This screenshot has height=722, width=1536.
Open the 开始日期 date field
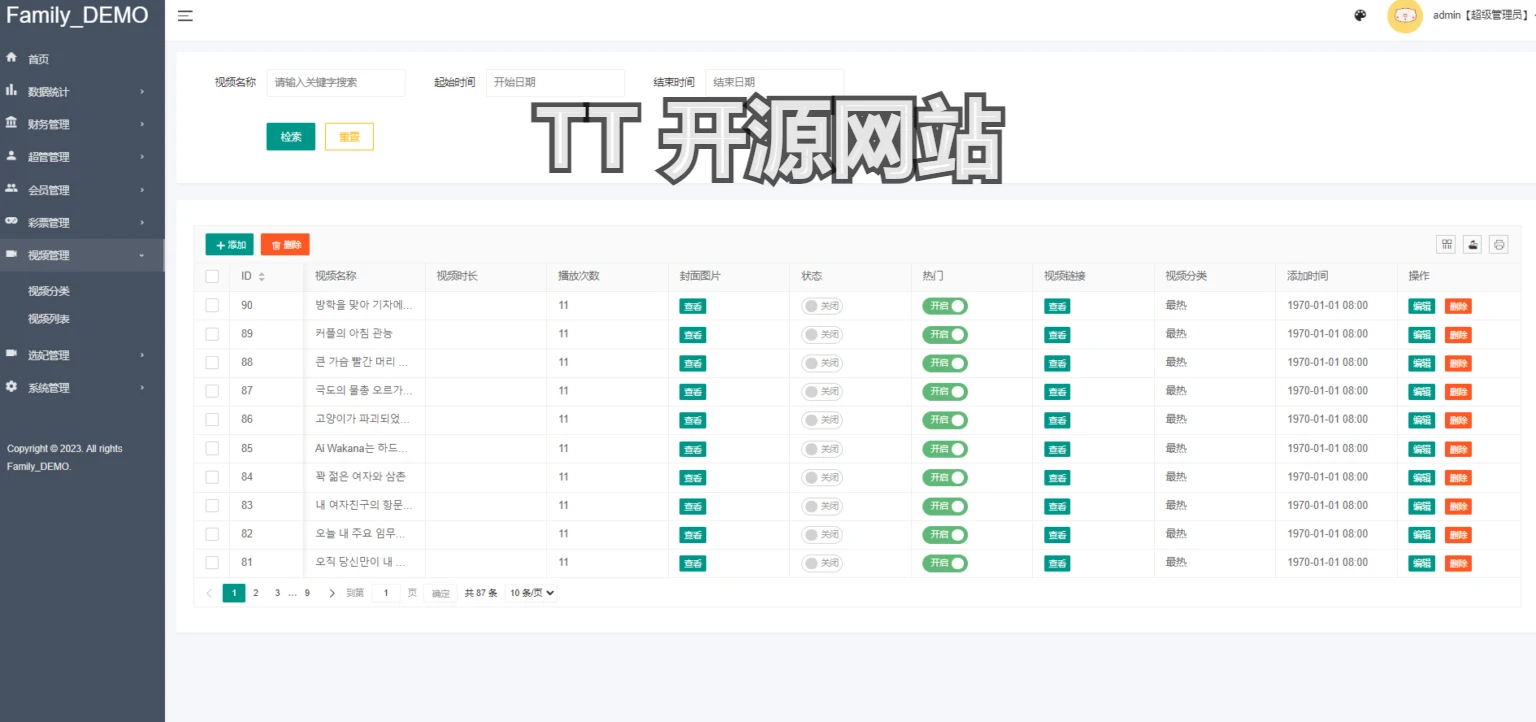(x=555, y=83)
